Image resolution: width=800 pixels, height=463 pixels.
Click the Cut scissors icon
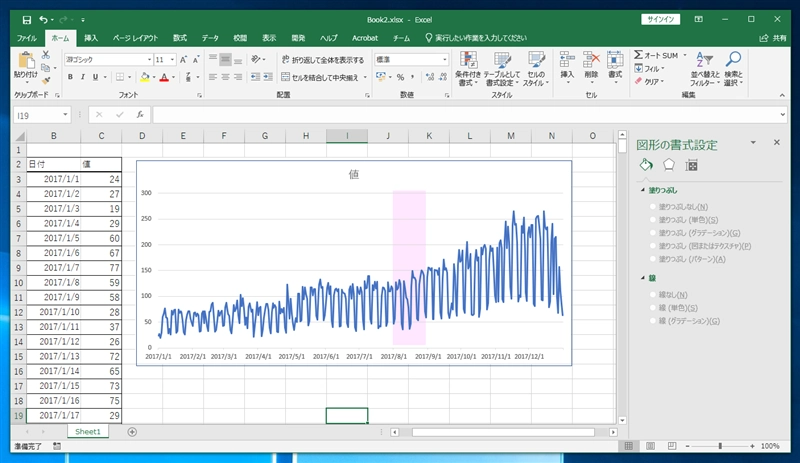46,55
